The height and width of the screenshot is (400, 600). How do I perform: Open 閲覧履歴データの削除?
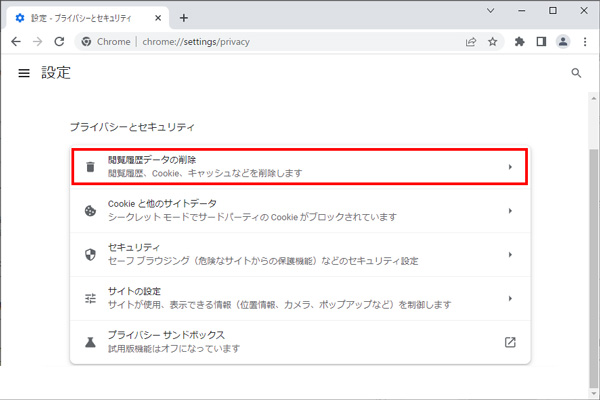(x=300, y=167)
